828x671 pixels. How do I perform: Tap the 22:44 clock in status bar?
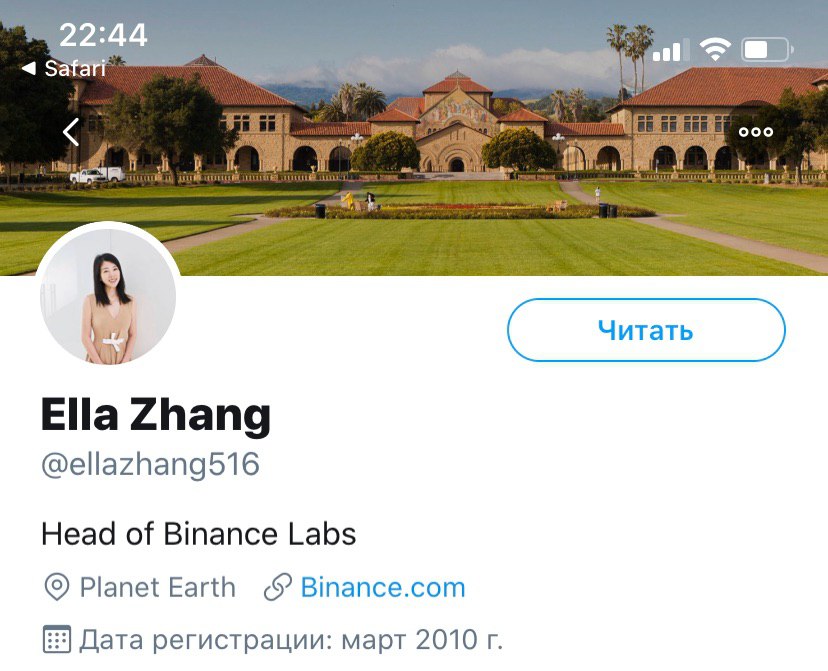(x=103, y=35)
